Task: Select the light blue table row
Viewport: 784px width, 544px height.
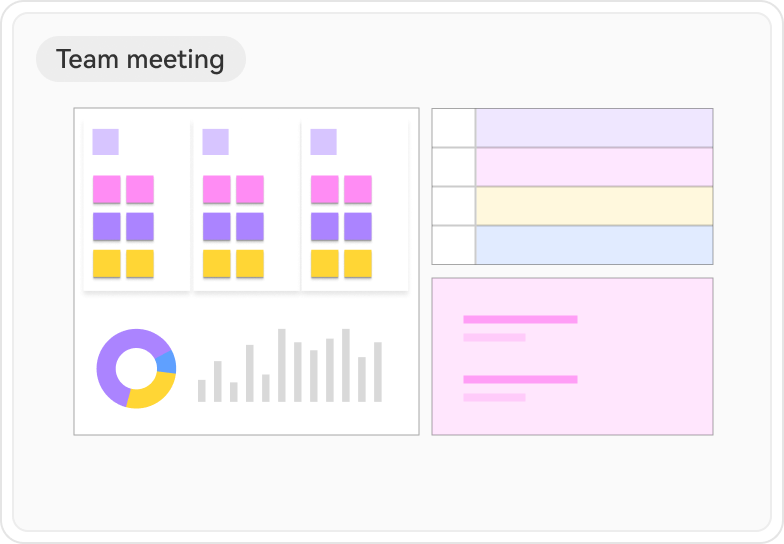Action: (x=594, y=245)
